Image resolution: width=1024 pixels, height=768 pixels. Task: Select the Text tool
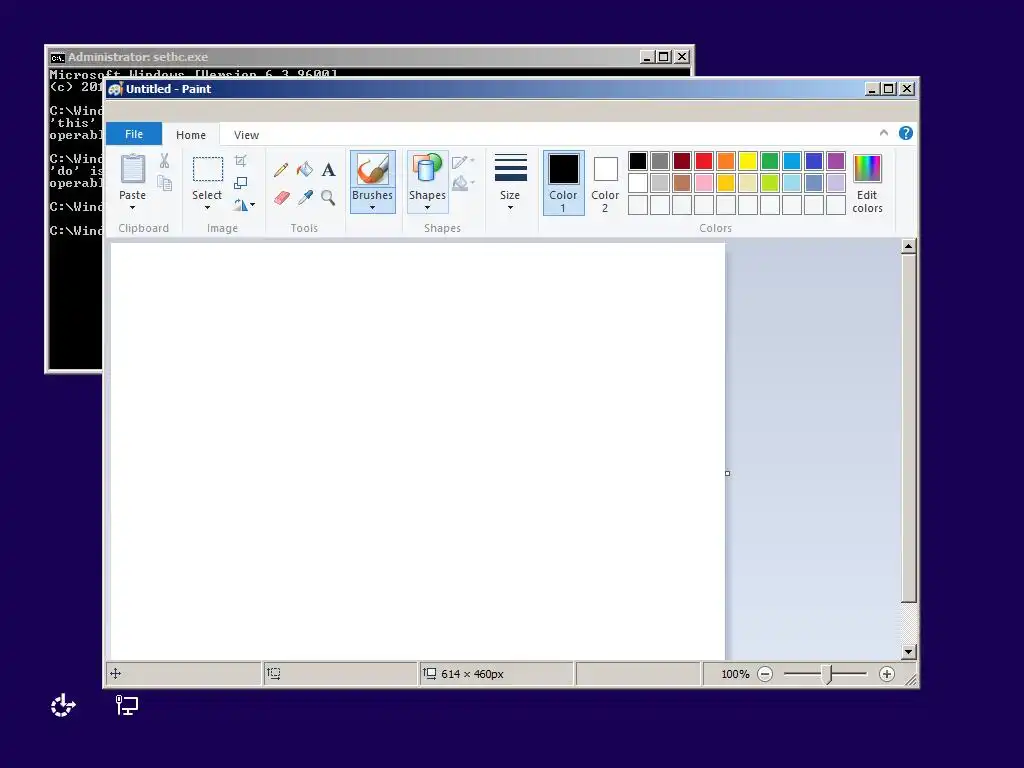(x=328, y=170)
